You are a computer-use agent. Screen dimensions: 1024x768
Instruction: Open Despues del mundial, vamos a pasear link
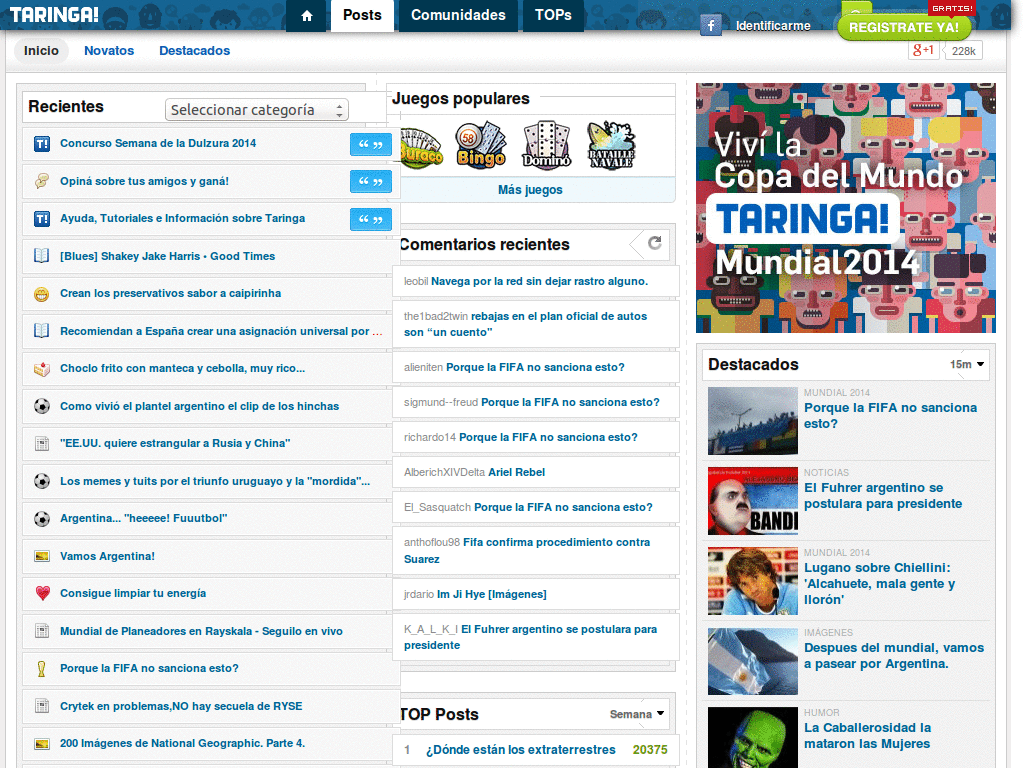coord(894,656)
